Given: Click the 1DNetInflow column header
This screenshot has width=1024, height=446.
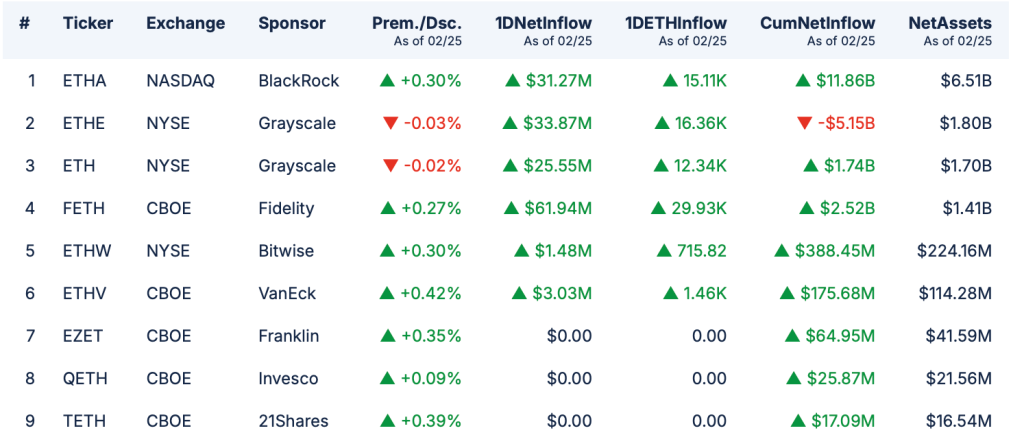Looking at the screenshot, I should [x=543, y=23].
